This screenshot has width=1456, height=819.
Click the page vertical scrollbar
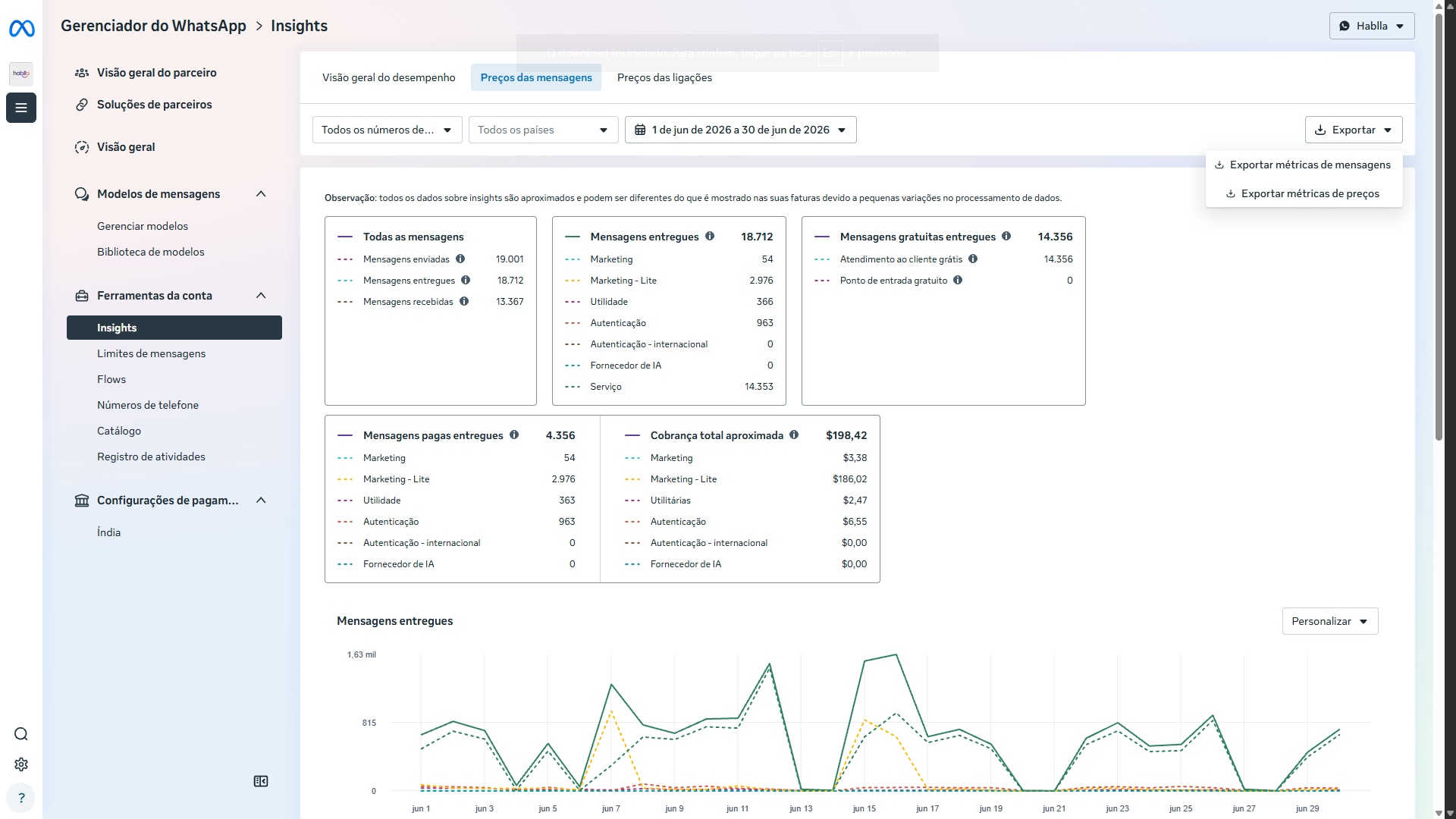point(1439,227)
